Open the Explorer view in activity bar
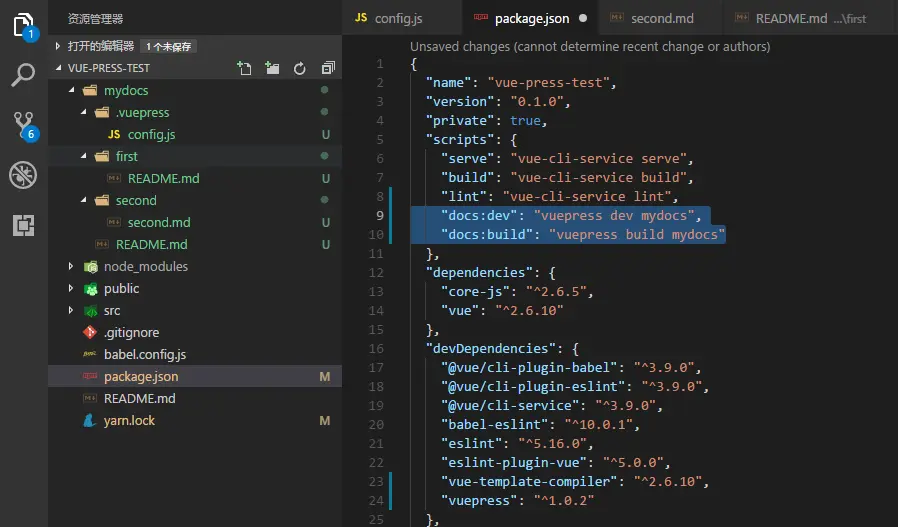Image resolution: width=898 pixels, height=527 pixels. coord(23,24)
